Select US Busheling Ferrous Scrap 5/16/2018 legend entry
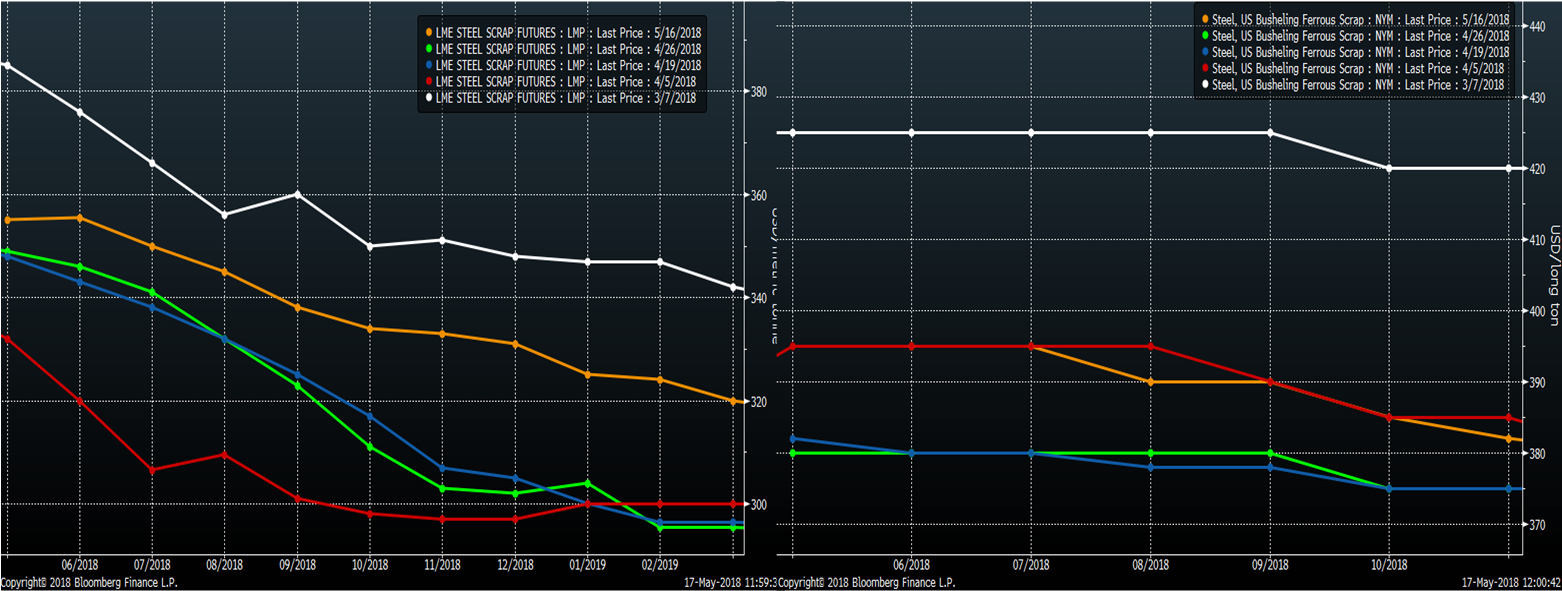This screenshot has width=1562, height=591. [1358, 20]
